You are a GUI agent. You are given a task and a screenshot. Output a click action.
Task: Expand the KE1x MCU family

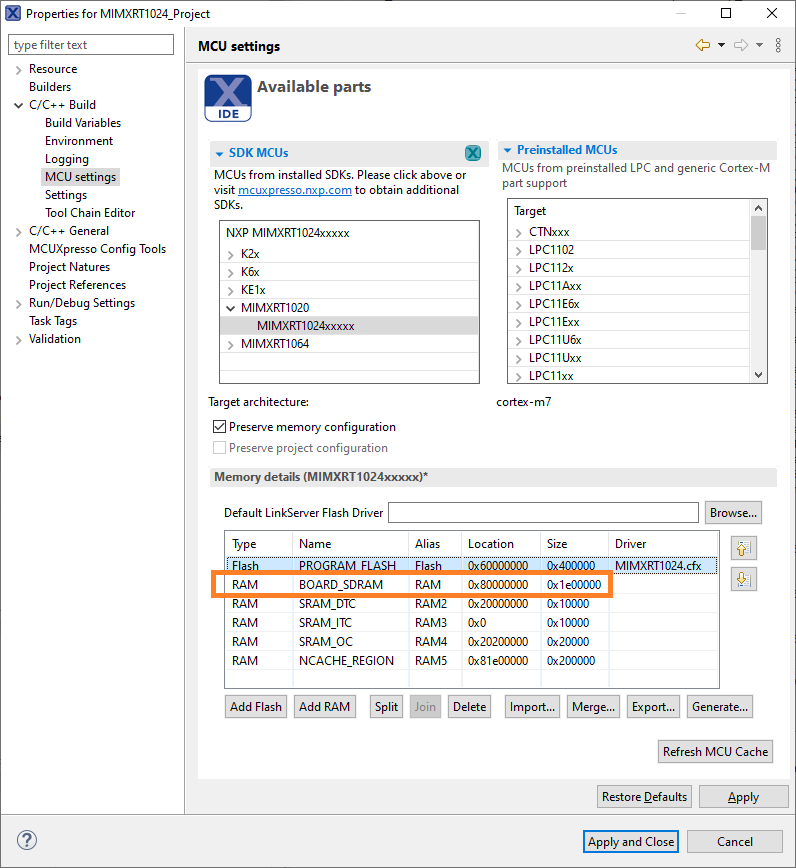coord(231,290)
